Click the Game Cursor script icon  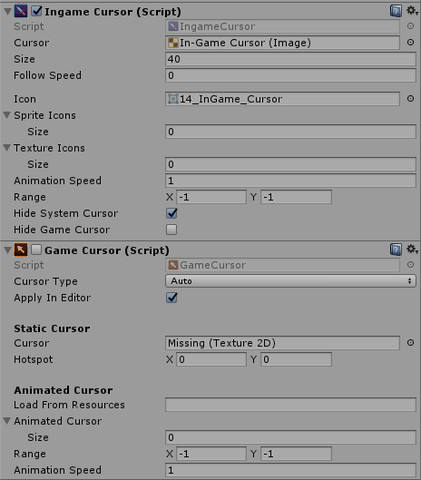tap(21, 250)
